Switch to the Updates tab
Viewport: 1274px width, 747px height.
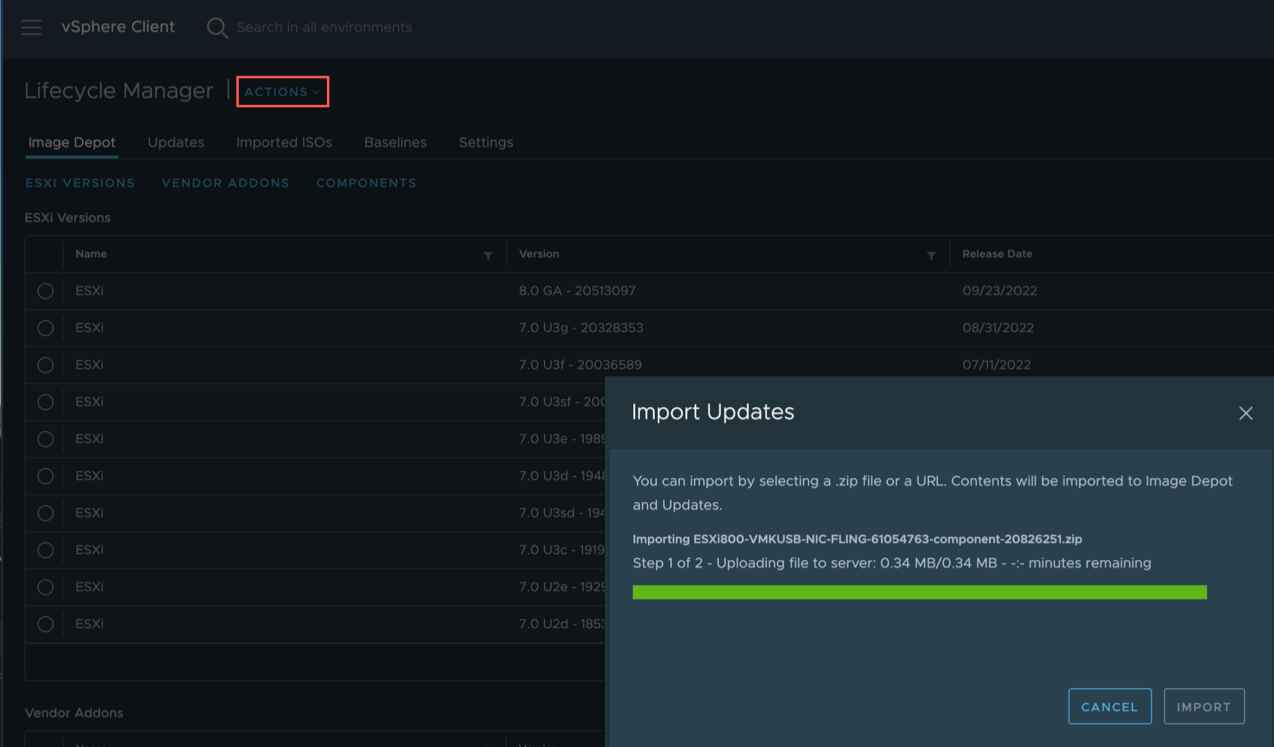click(x=176, y=142)
